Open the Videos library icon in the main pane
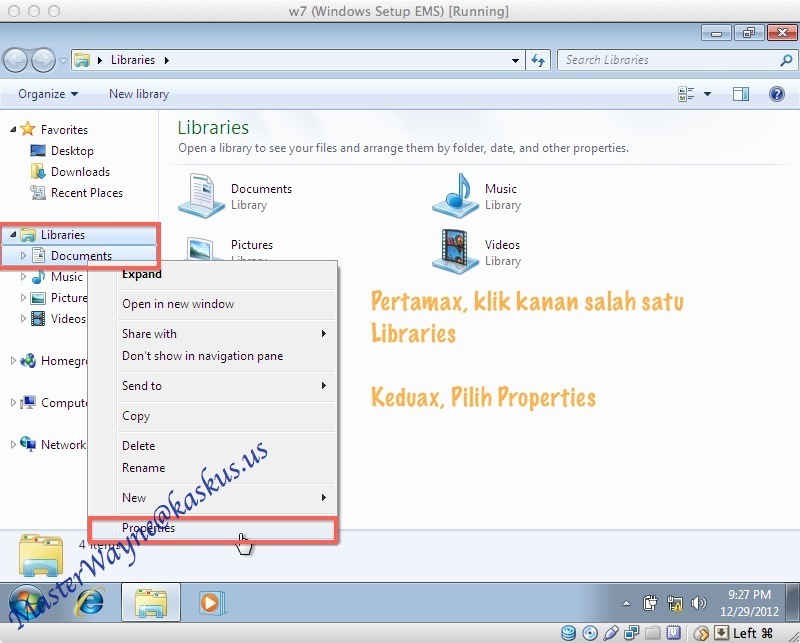800x643 pixels. coord(455,252)
